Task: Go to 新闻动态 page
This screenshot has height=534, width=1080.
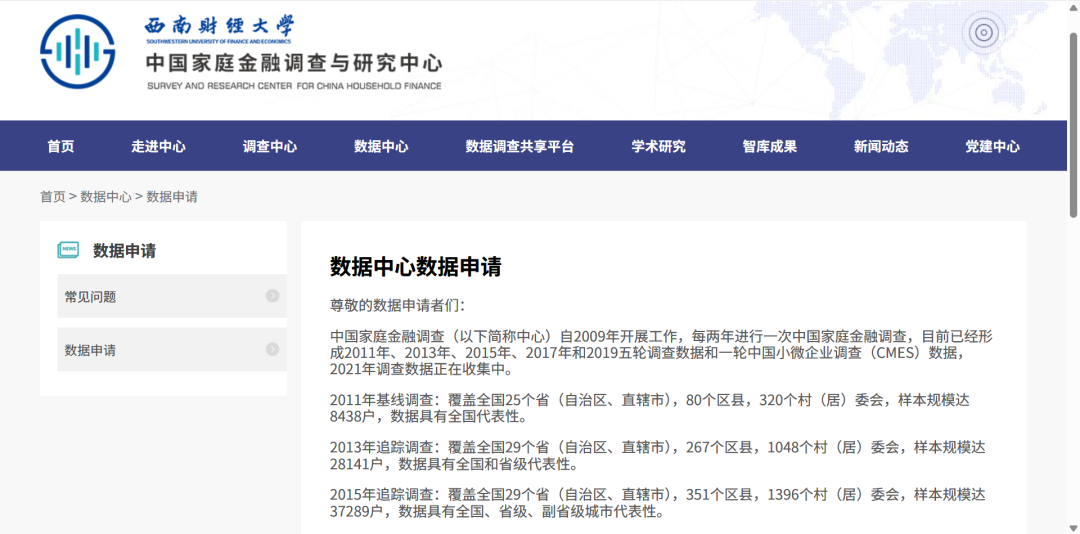Action: (880, 146)
